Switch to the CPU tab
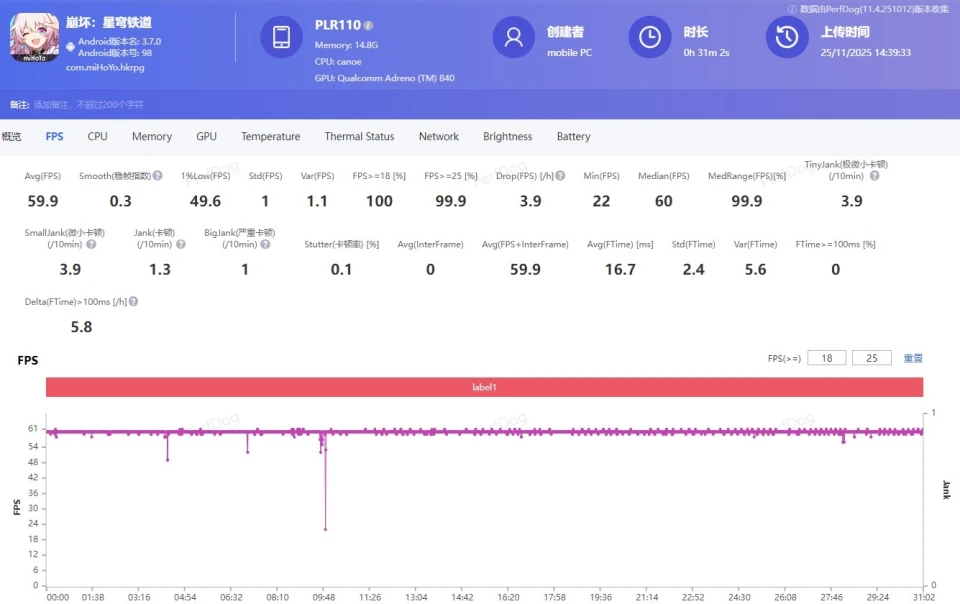960x604 pixels. click(97, 136)
